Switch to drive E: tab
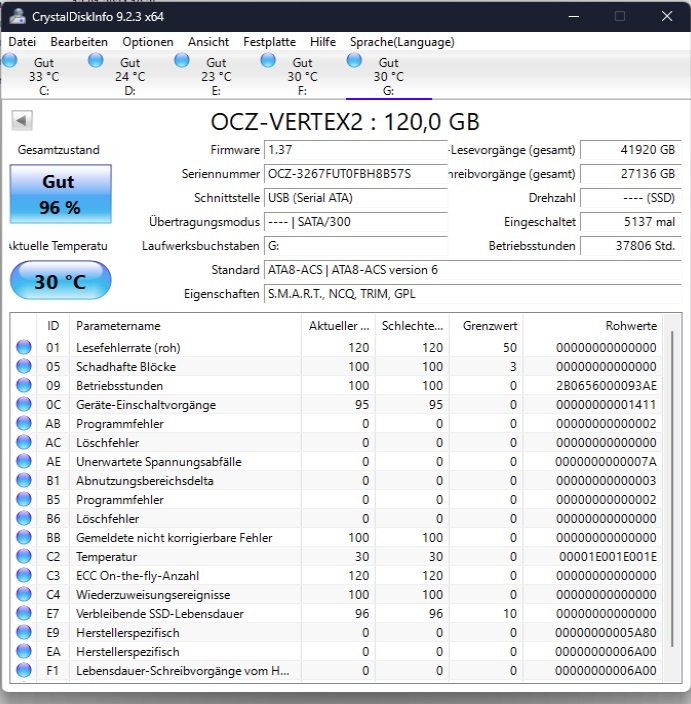 (216, 75)
